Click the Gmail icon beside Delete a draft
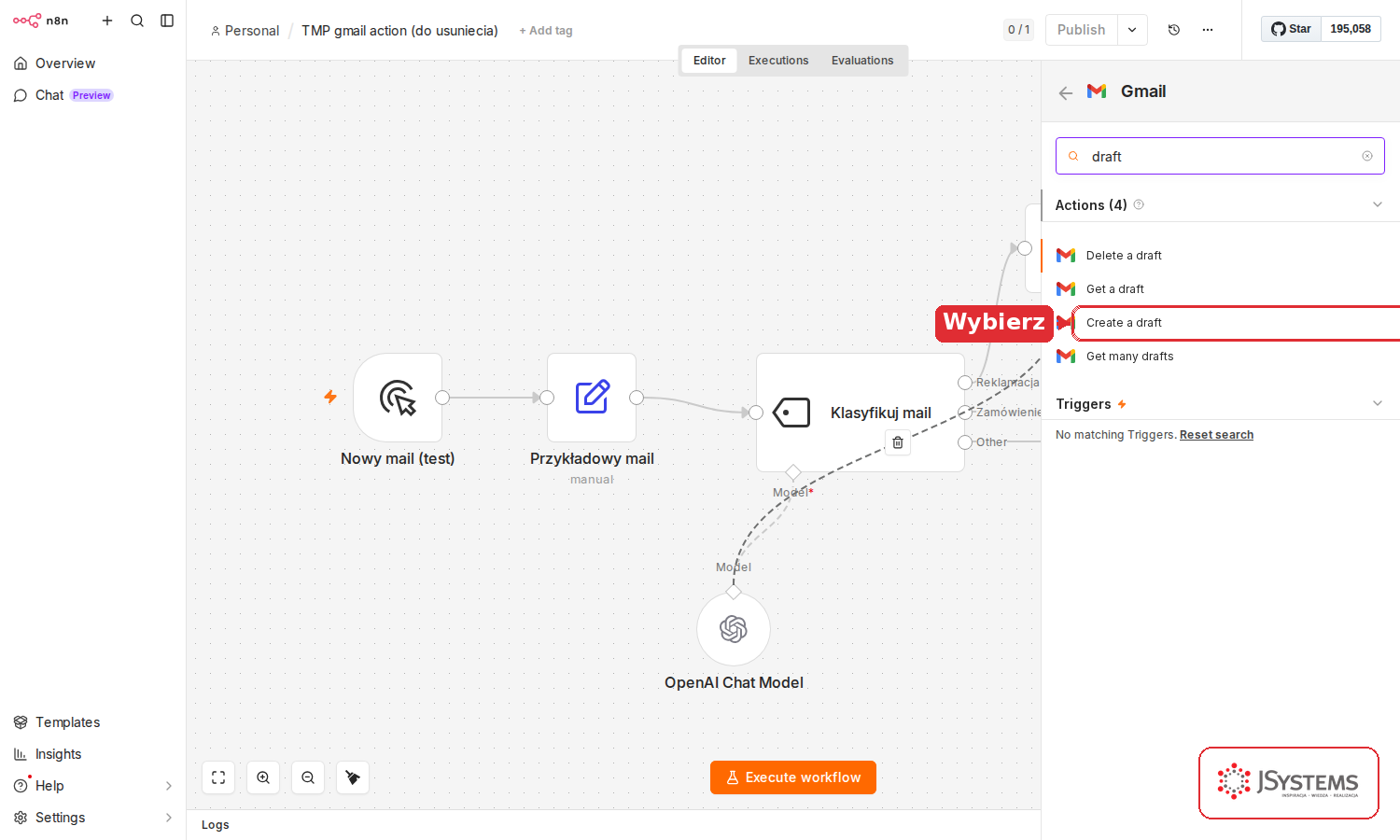The image size is (1400, 840). (x=1066, y=256)
